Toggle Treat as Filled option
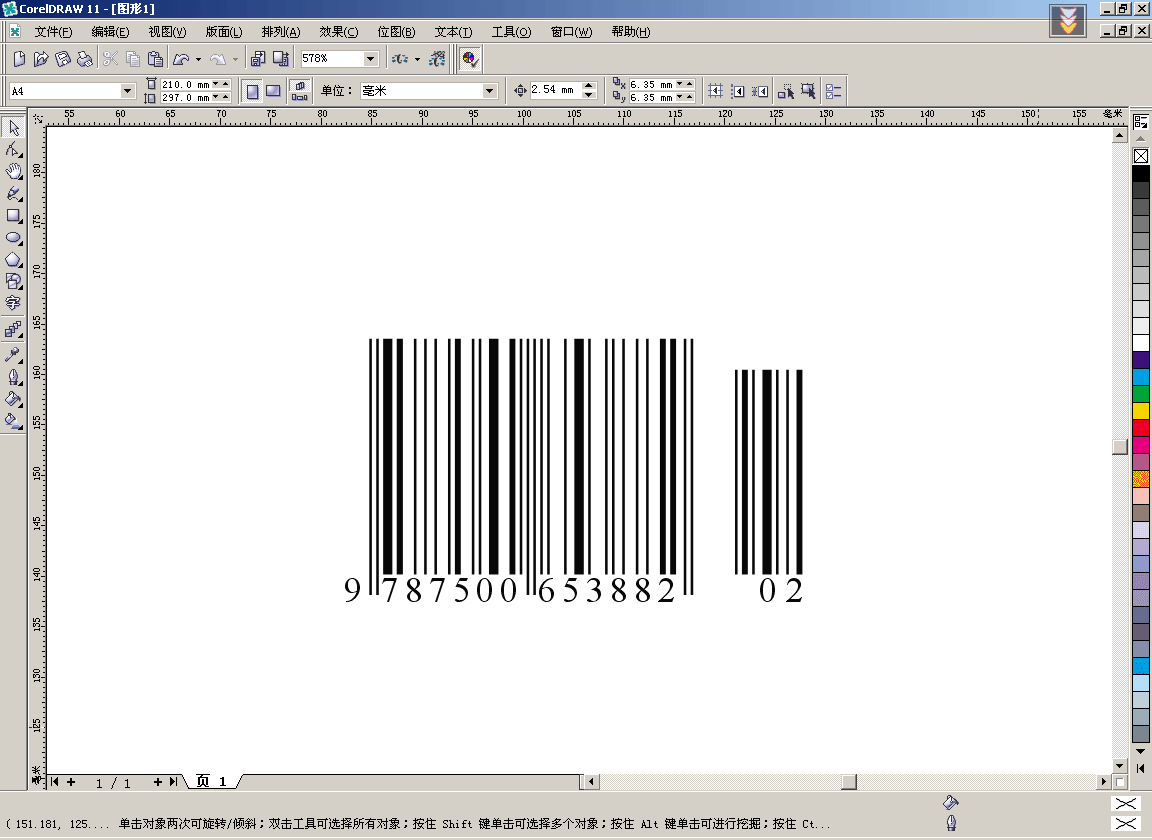 tap(808, 91)
